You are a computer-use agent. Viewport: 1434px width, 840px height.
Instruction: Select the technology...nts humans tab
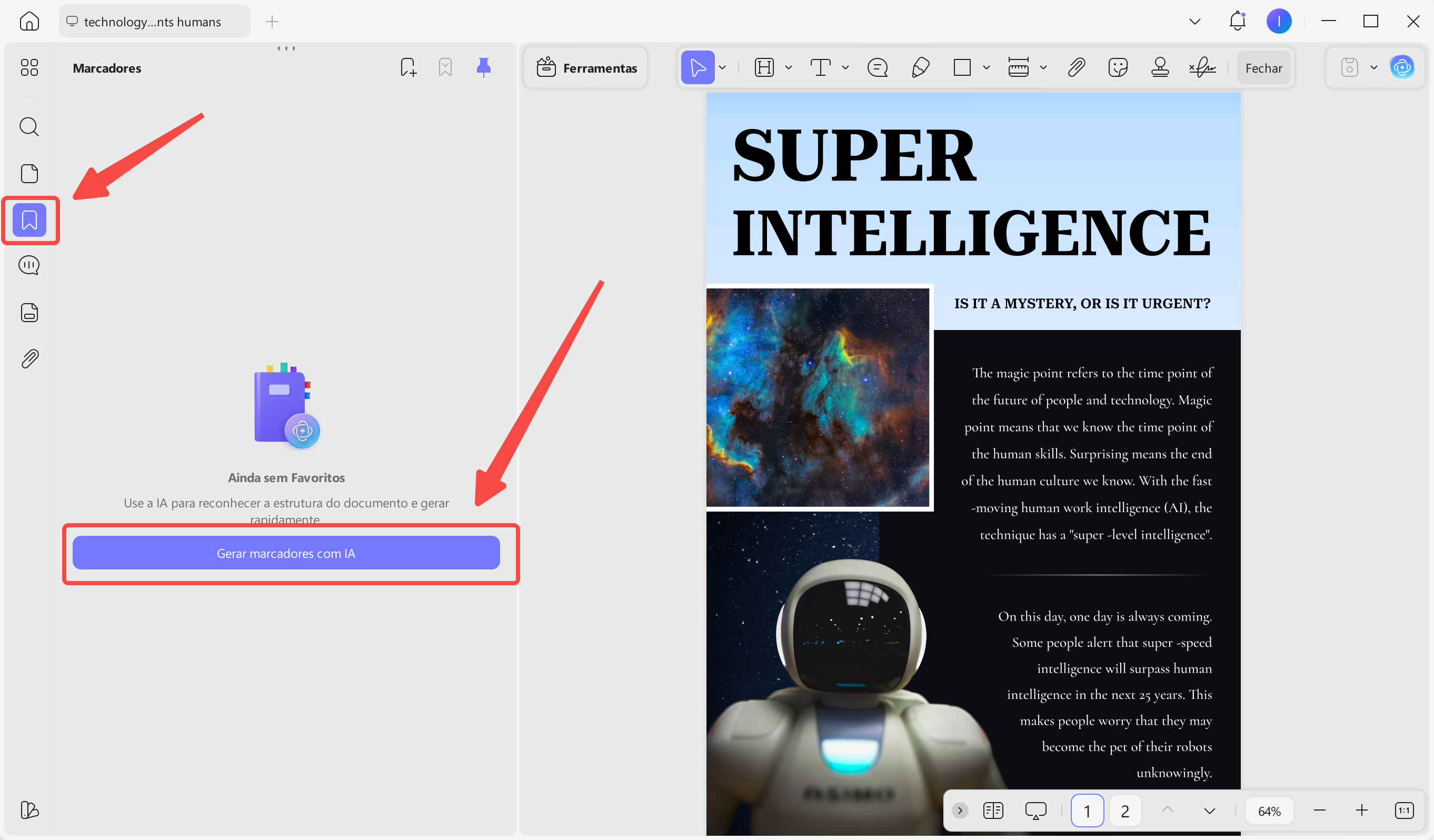(x=153, y=21)
